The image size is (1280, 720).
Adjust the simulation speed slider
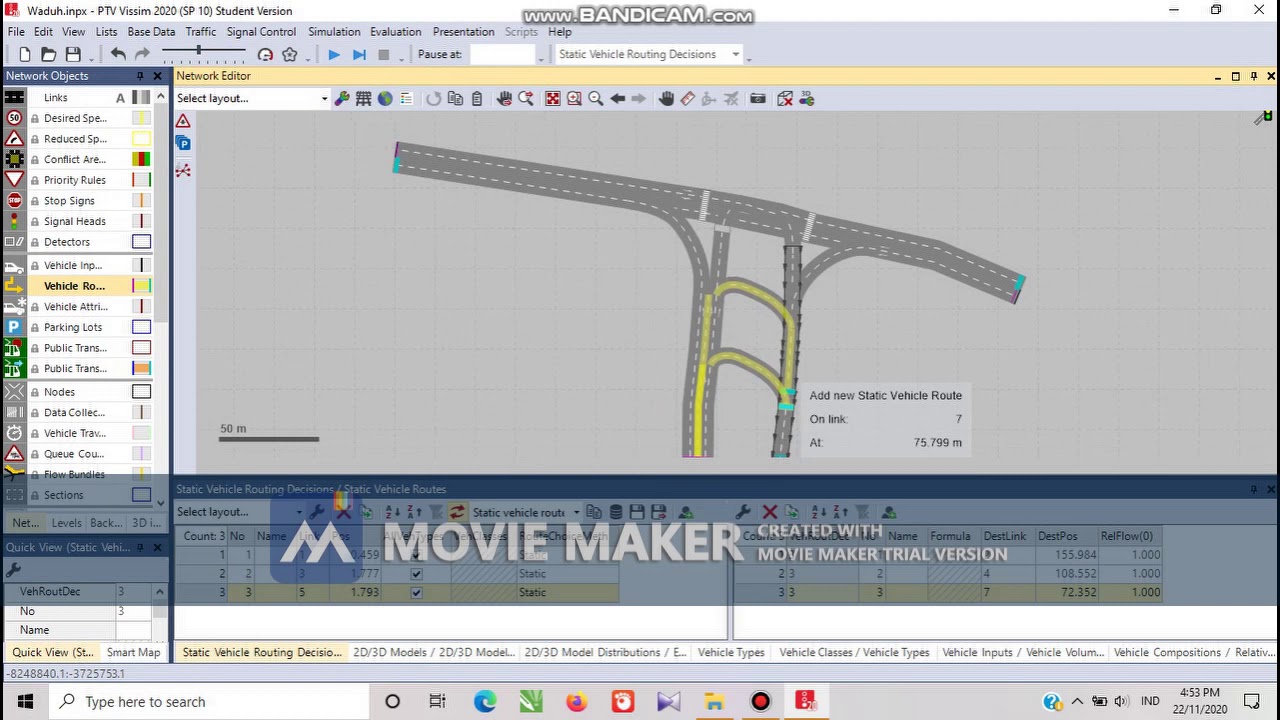tap(198, 51)
